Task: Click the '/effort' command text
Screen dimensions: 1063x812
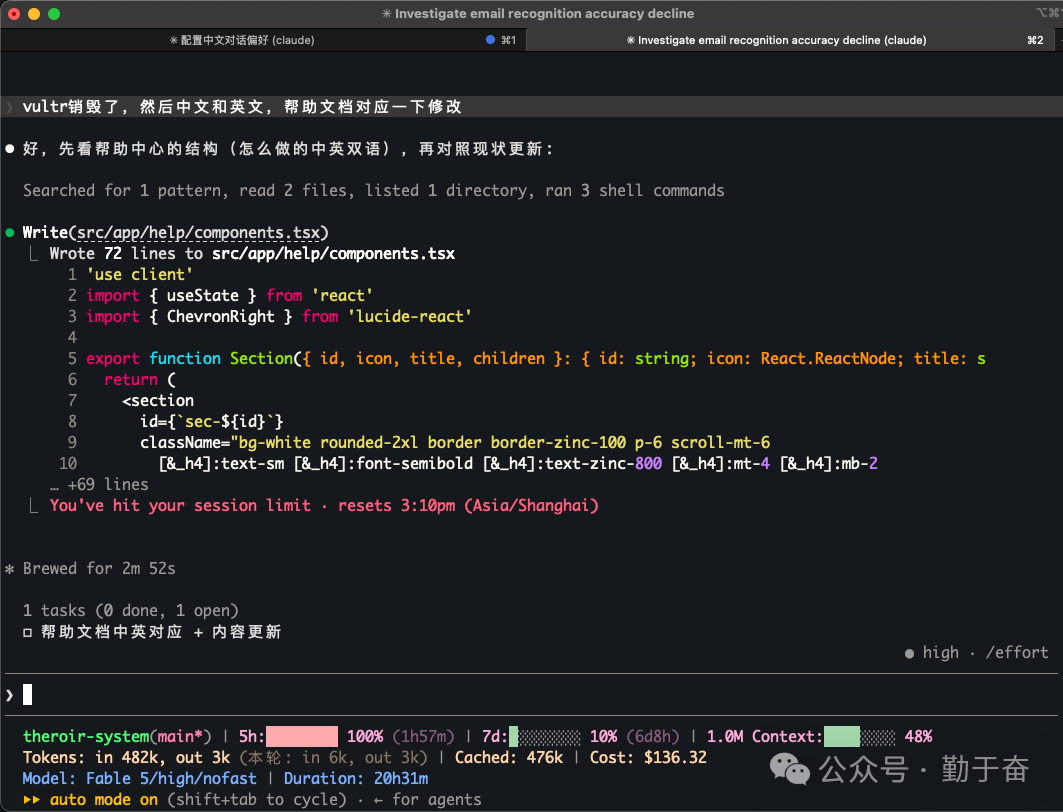Action: click(x=1017, y=653)
